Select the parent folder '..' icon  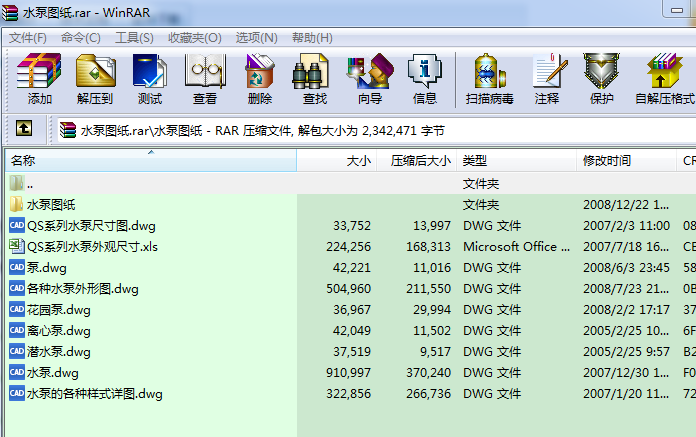click(16, 183)
